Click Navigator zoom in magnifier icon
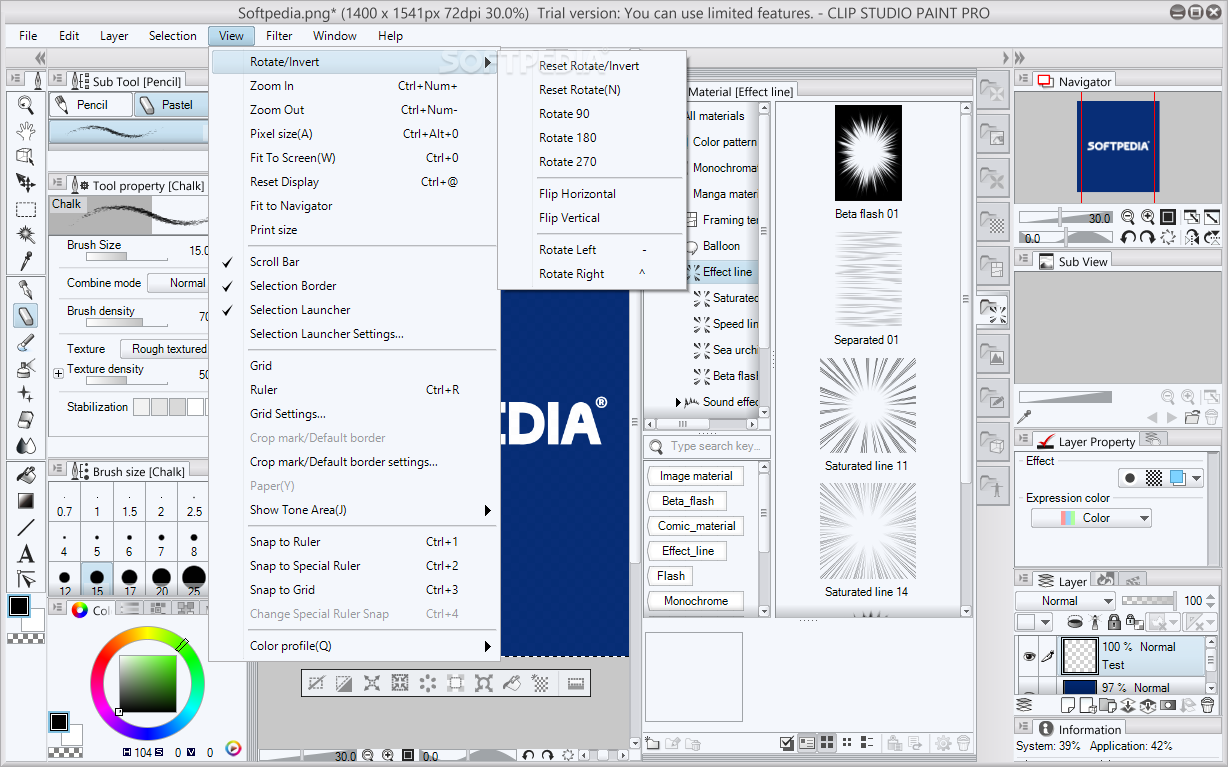This screenshot has width=1228, height=767. pyautogui.click(x=1148, y=217)
